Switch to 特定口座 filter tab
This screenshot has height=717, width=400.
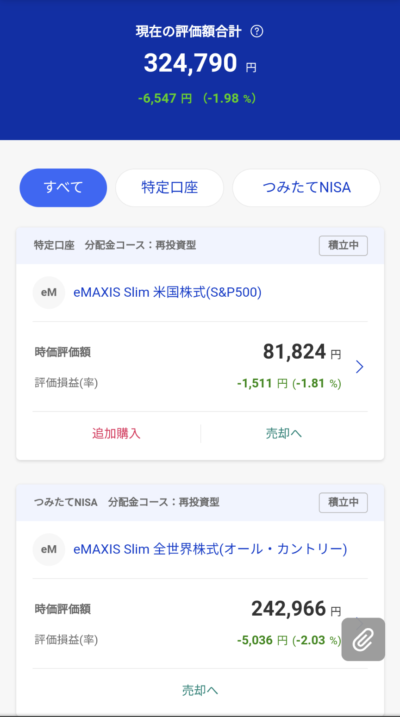pyautogui.click(x=170, y=187)
